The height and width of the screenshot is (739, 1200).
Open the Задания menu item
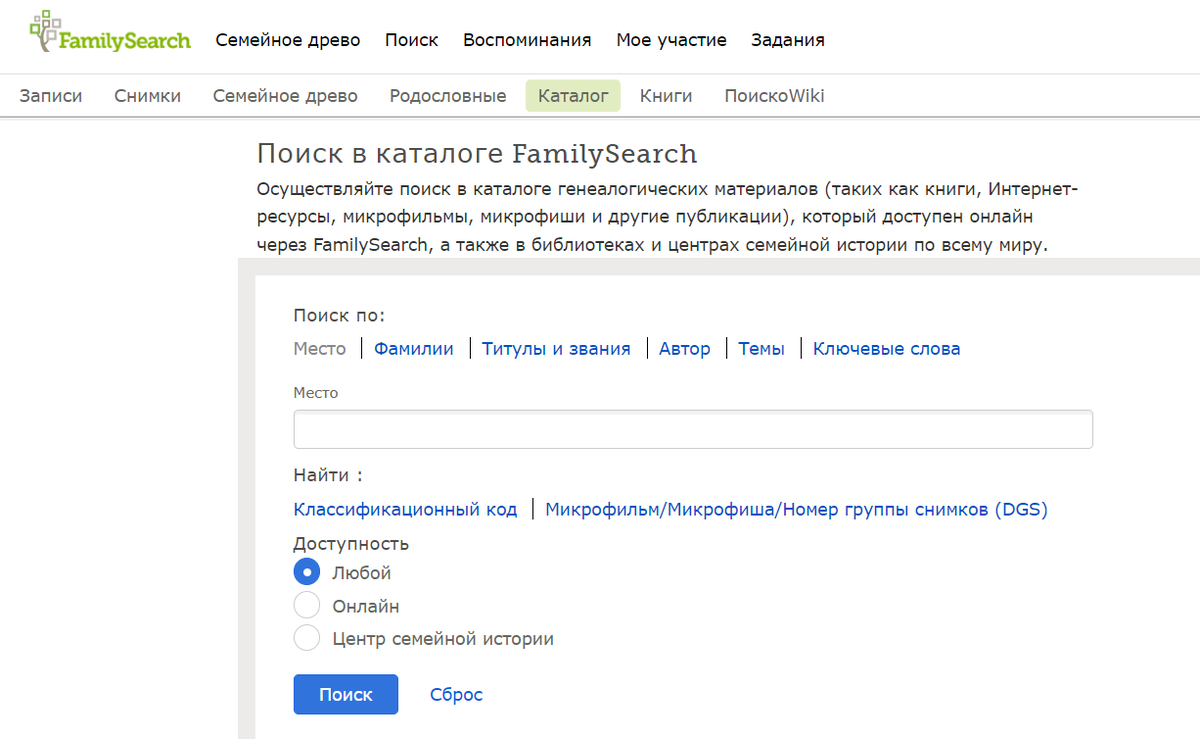coord(787,40)
